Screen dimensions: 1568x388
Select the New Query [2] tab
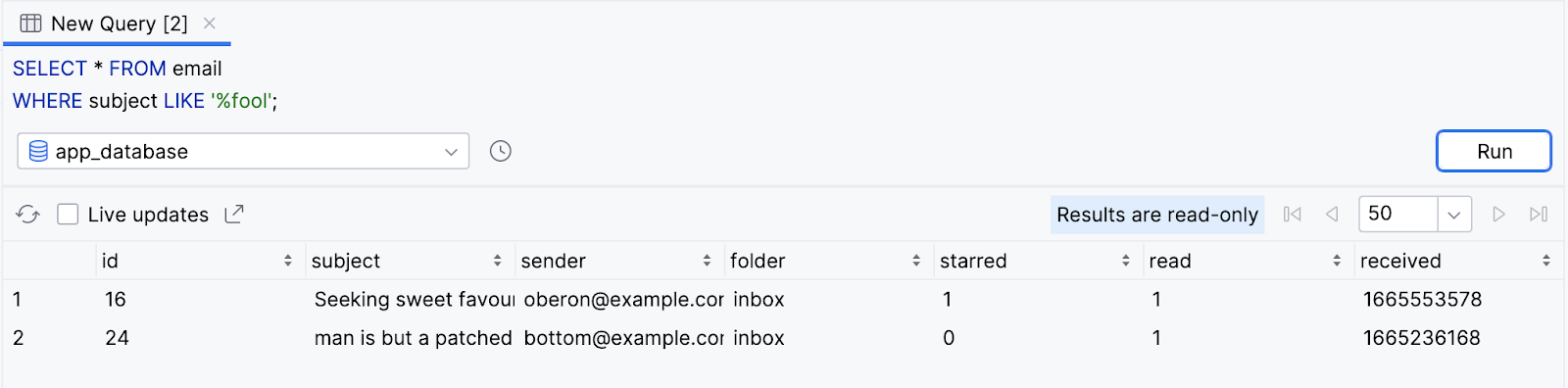tap(118, 24)
